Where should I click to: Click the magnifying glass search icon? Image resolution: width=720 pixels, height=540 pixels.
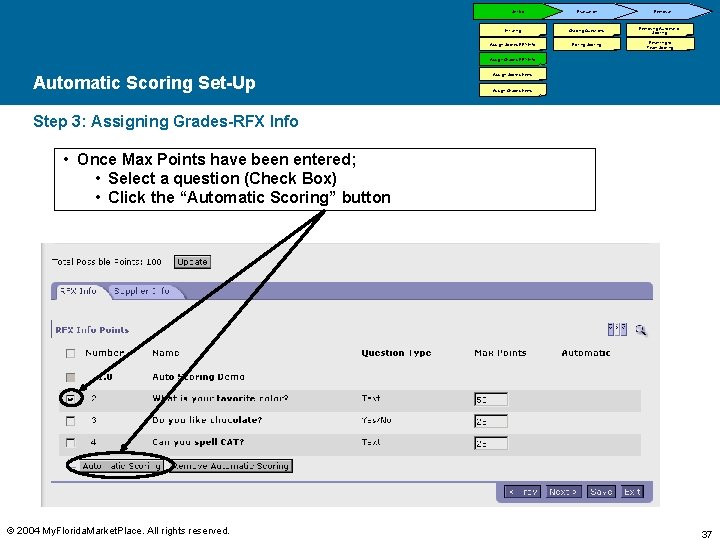[641, 330]
